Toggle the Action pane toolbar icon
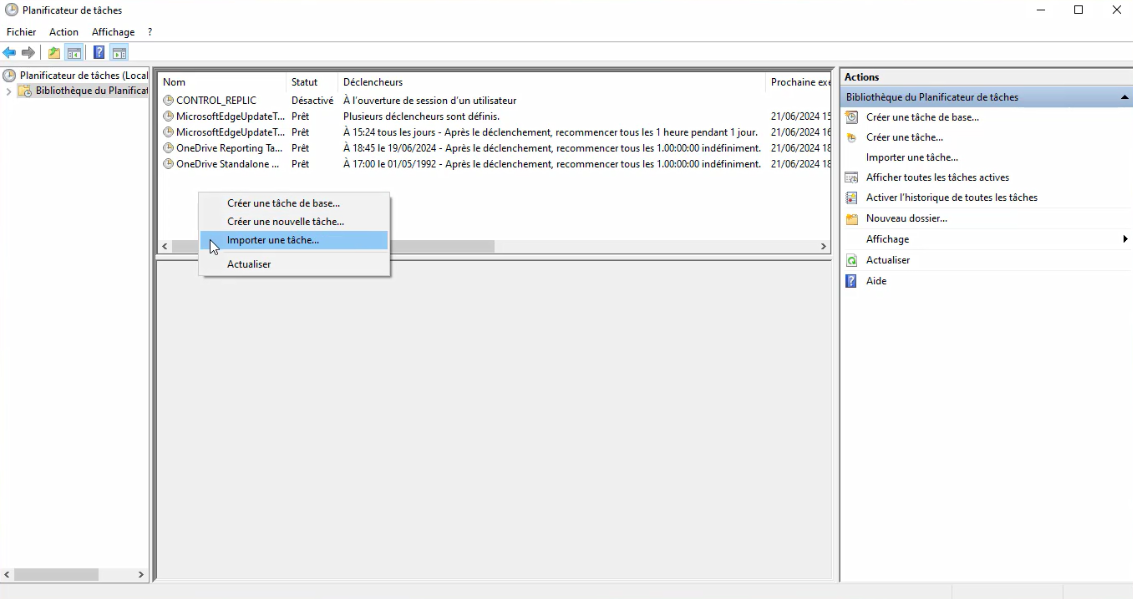The width and height of the screenshot is (1133, 599). (x=119, y=53)
